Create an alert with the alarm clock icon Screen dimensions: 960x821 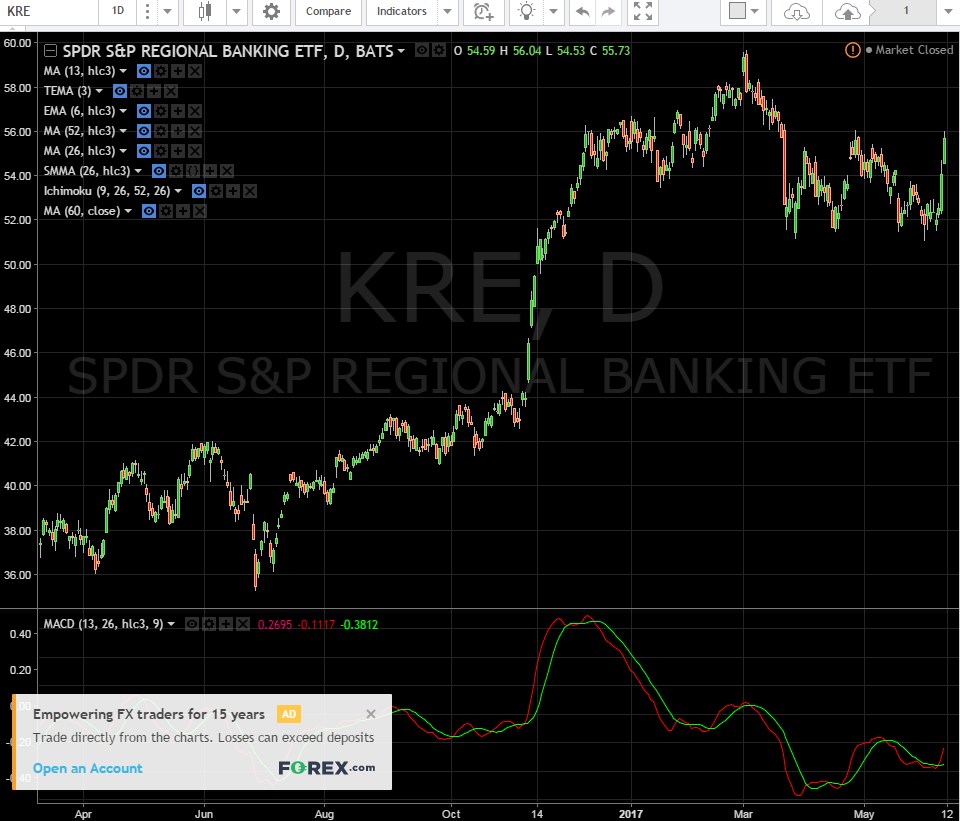tap(484, 11)
